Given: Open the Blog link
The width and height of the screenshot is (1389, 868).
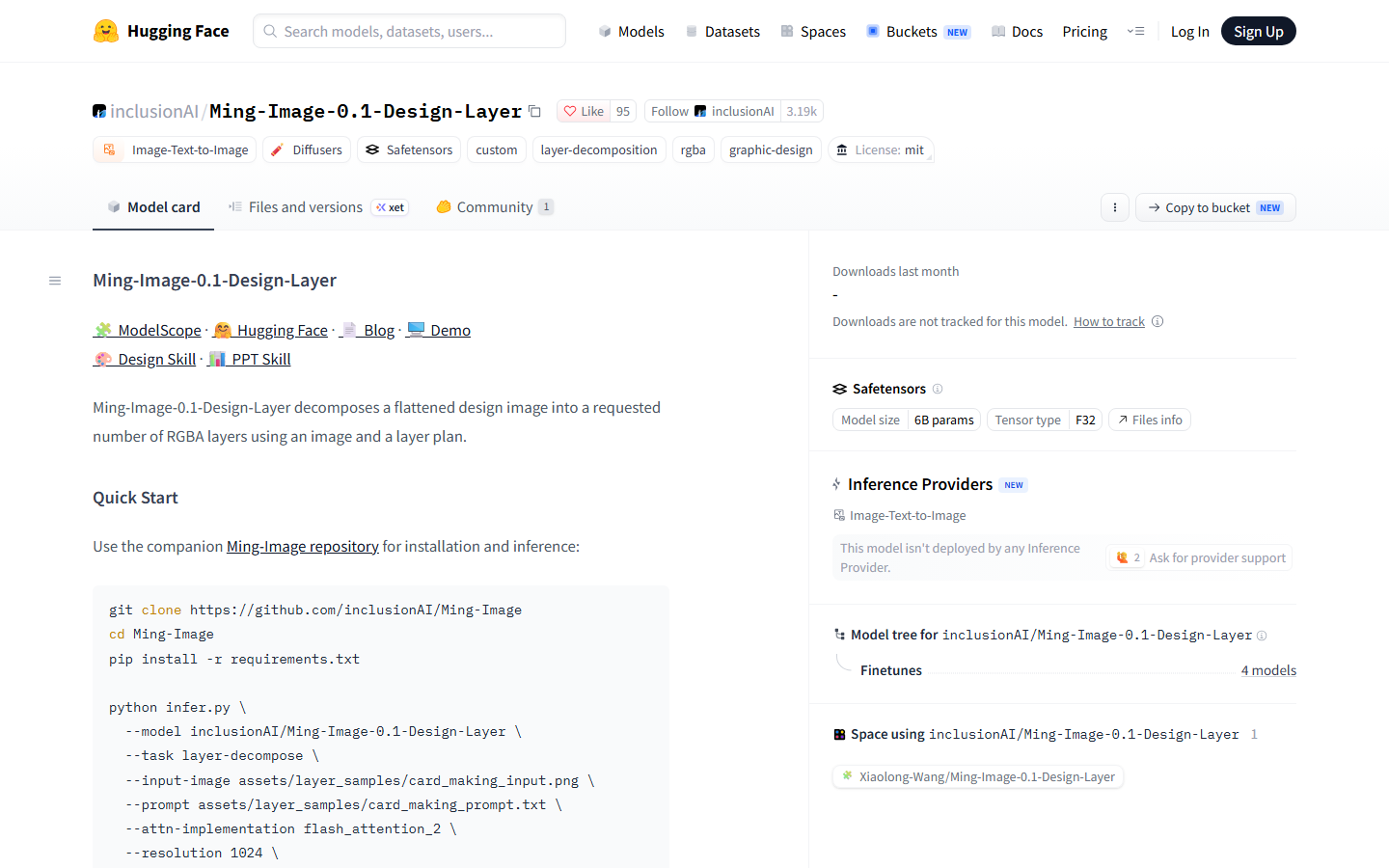Looking at the screenshot, I should [x=367, y=330].
